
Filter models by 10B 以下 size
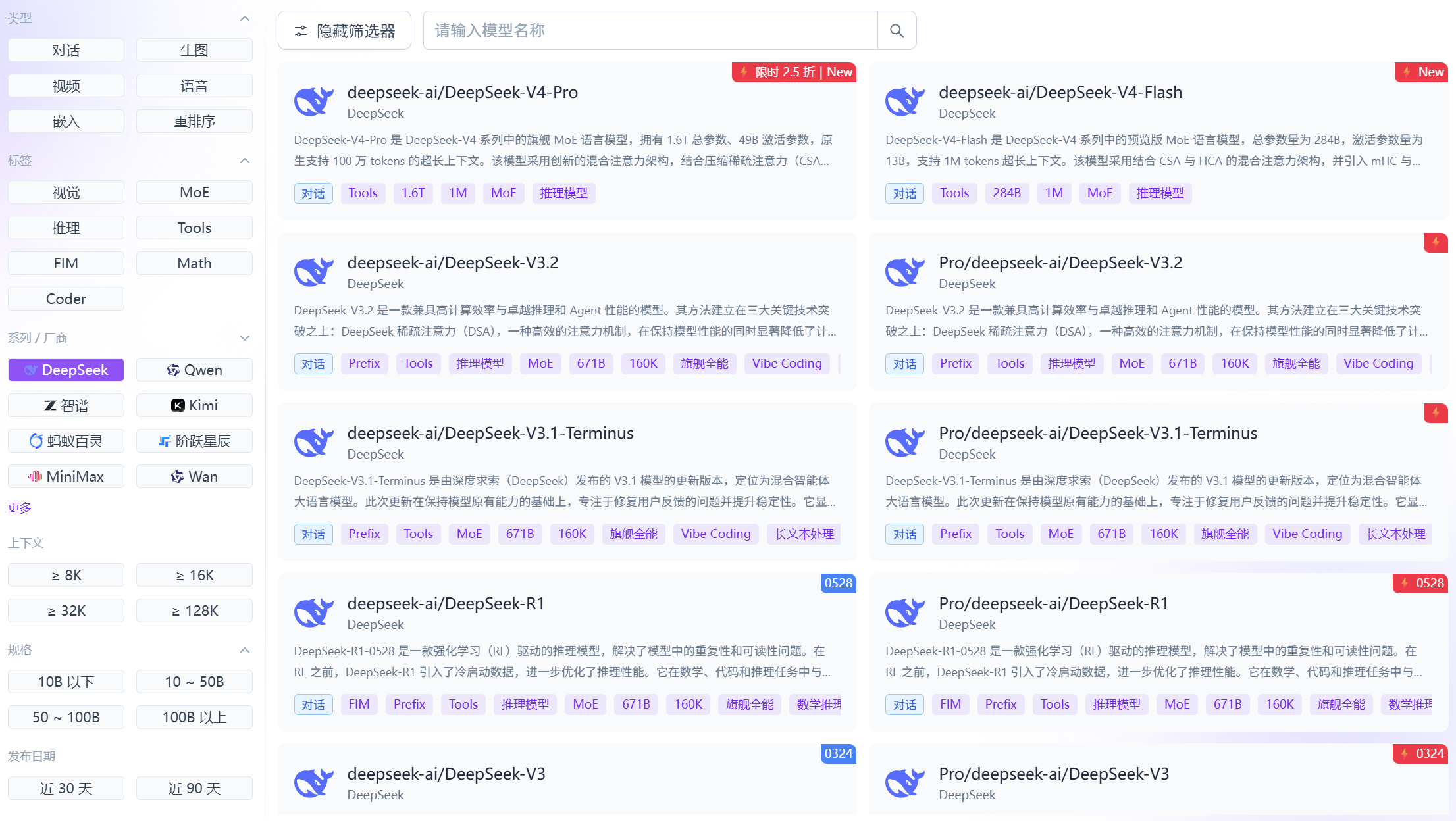tap(66, 682)
